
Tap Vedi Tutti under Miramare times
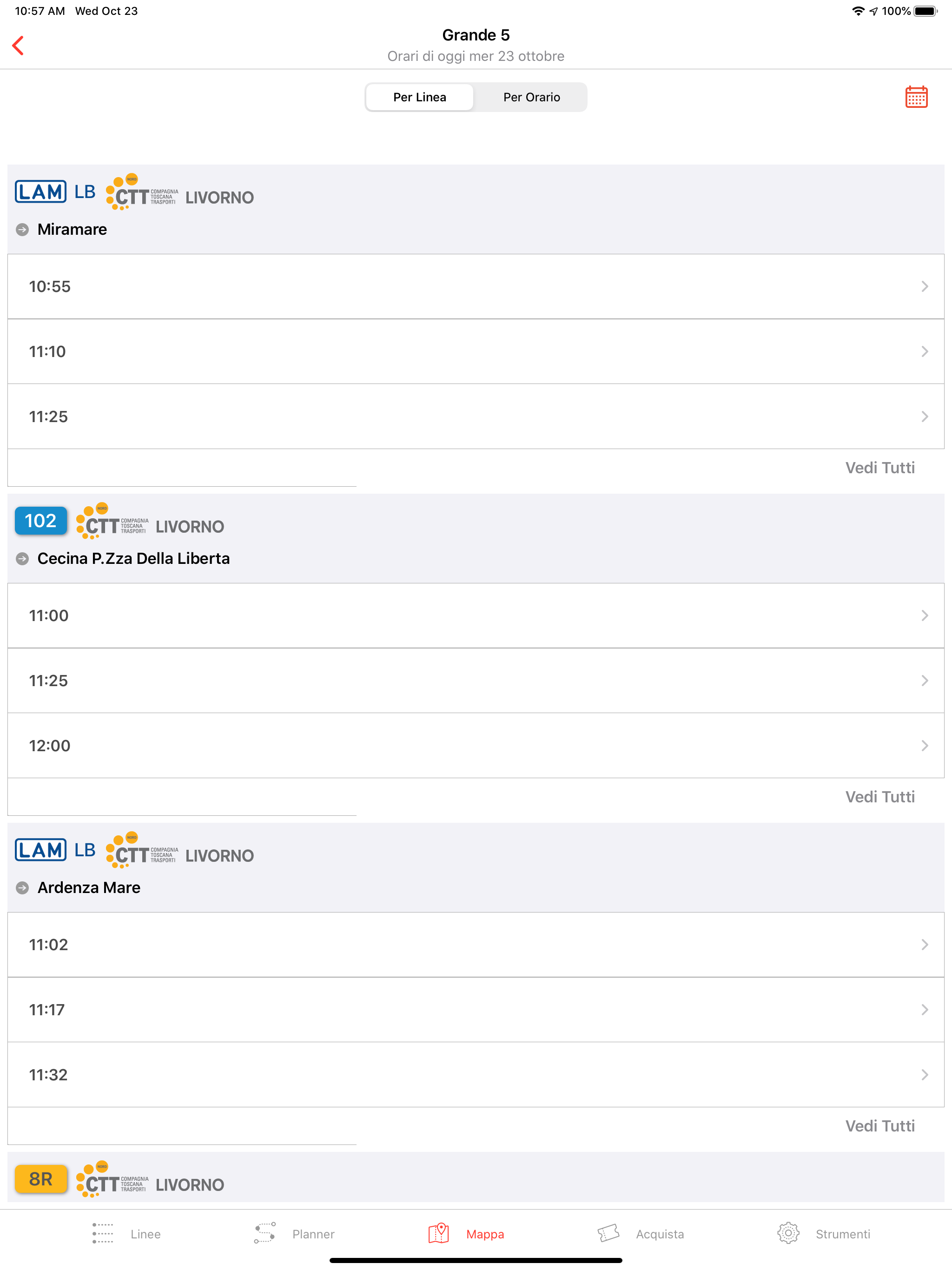tap(879, 468)
